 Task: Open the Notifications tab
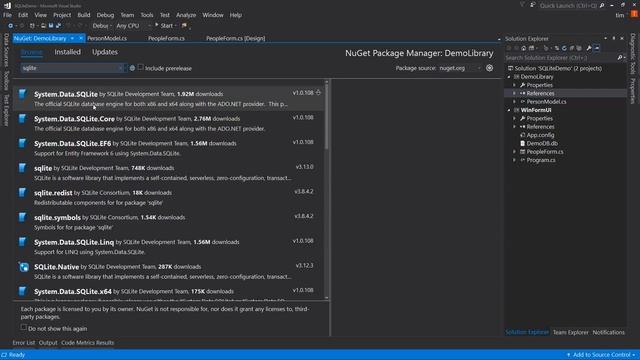coord(609,332)
